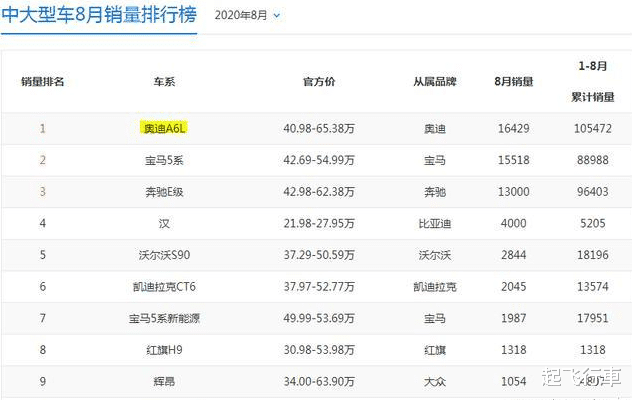Click brand 红旗 in the brand column
The height and width of the screenshot is (400, 632).
point(434,350)
